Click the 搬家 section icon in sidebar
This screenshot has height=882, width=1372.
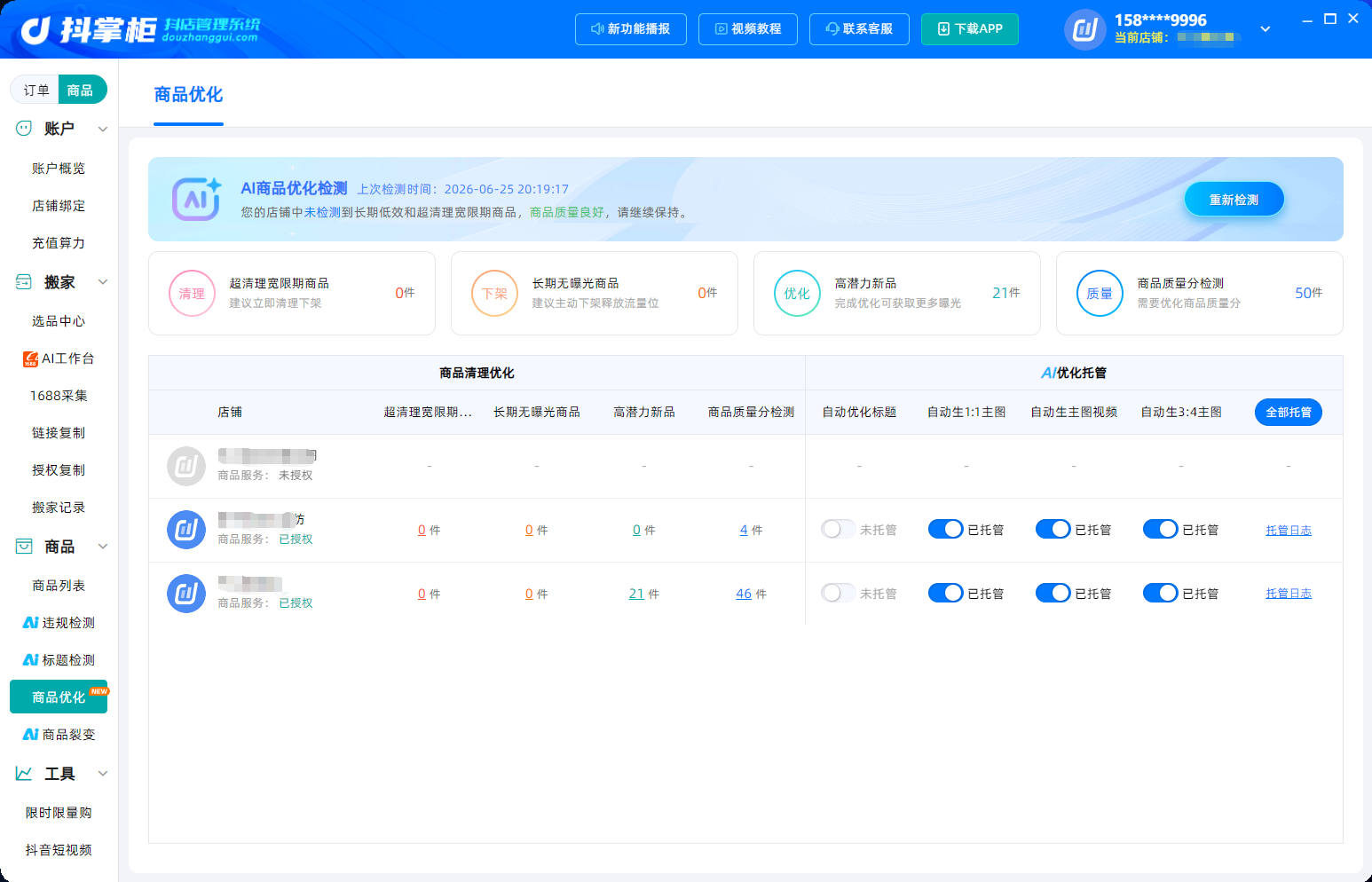click(x=24, y=282)
